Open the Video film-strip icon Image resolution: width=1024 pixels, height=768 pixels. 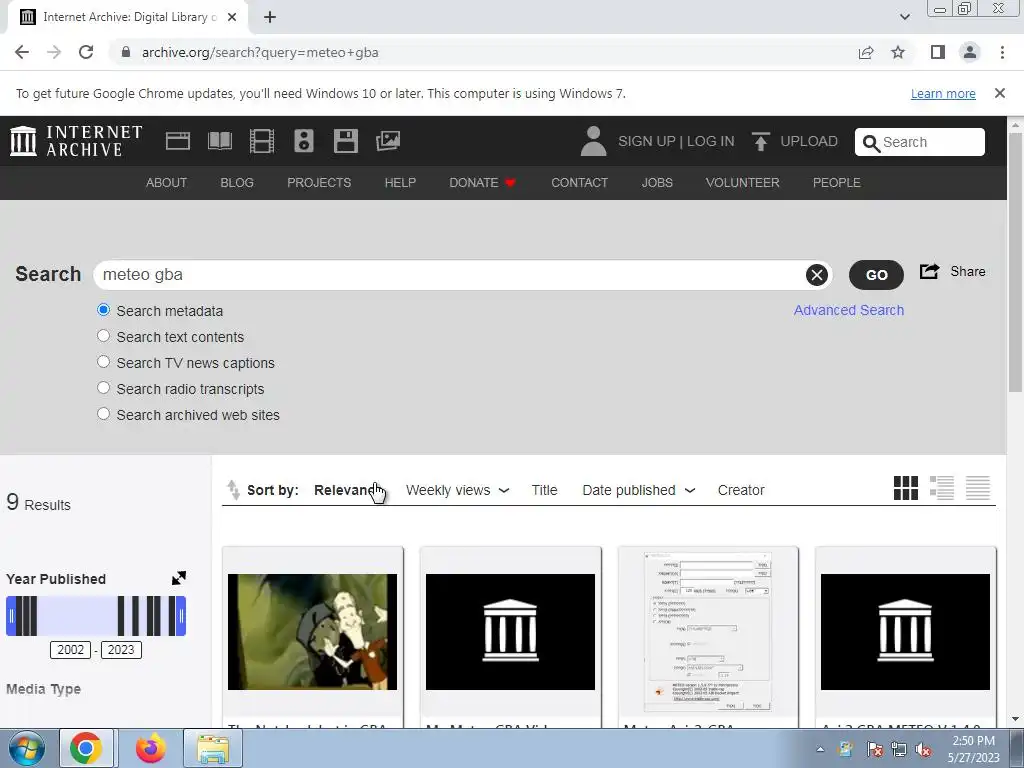tap(262, 141)
